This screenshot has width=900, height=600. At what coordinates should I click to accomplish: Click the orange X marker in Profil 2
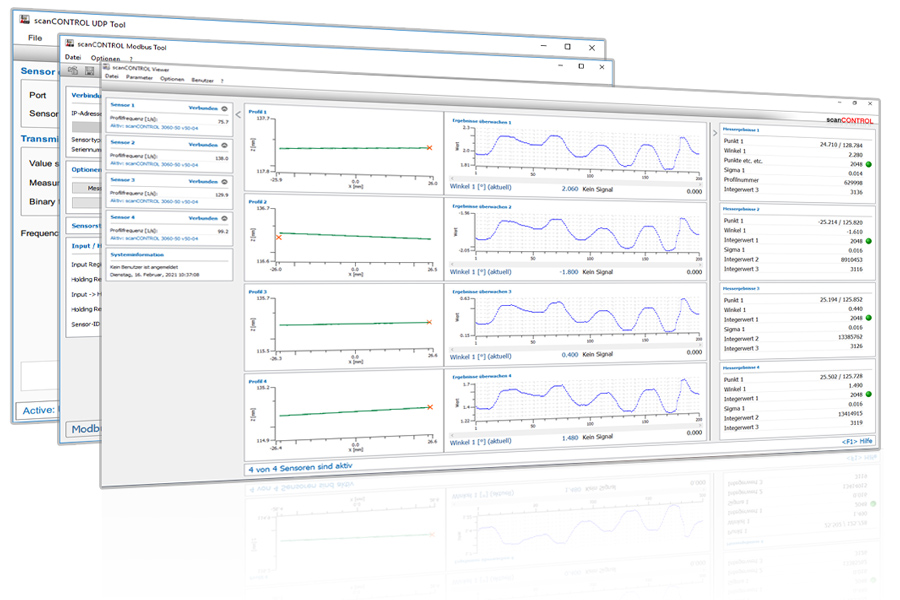pos(278,237)
